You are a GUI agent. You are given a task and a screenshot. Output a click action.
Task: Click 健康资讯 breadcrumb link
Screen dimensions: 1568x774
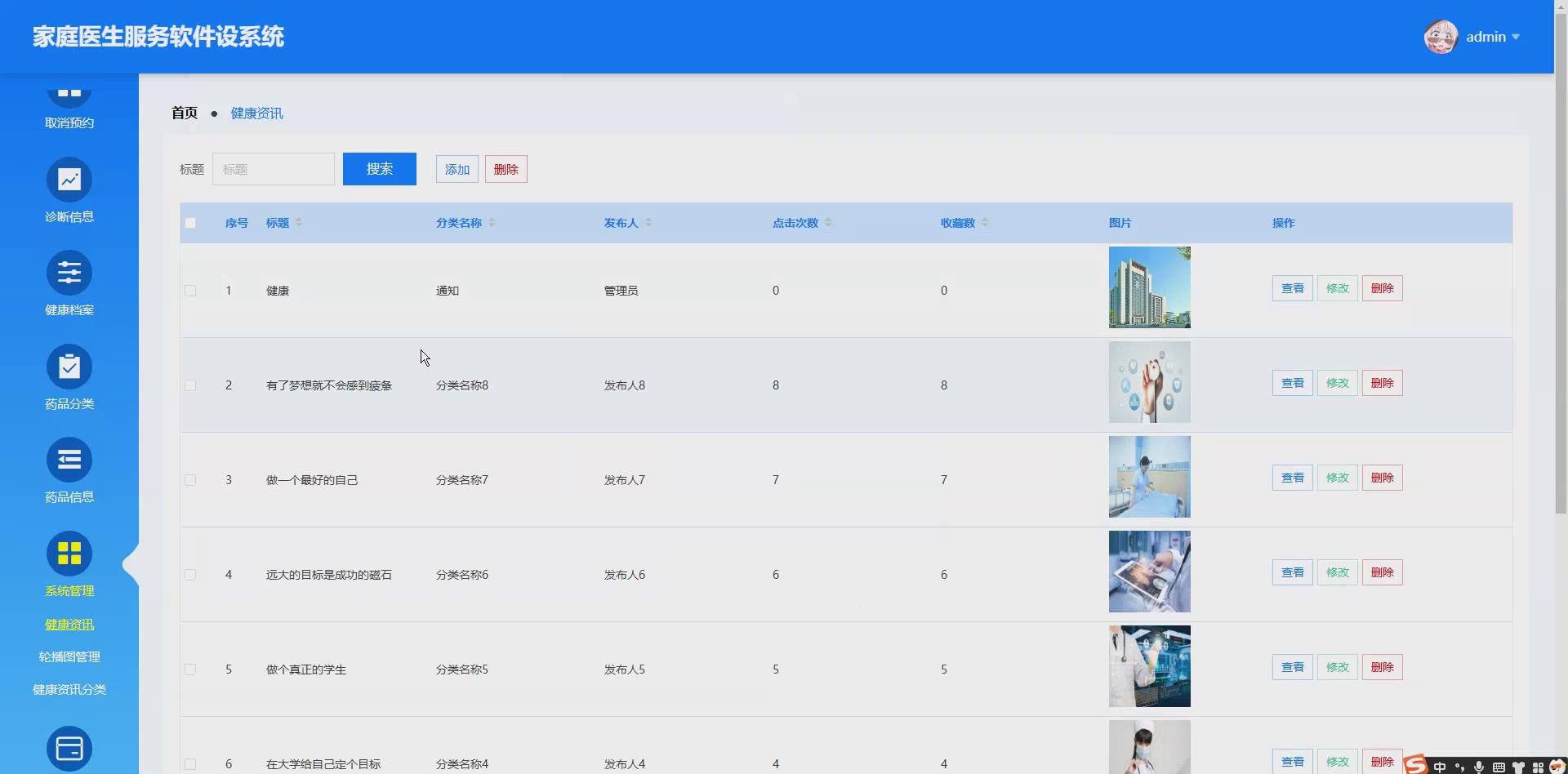coord(256,113)
